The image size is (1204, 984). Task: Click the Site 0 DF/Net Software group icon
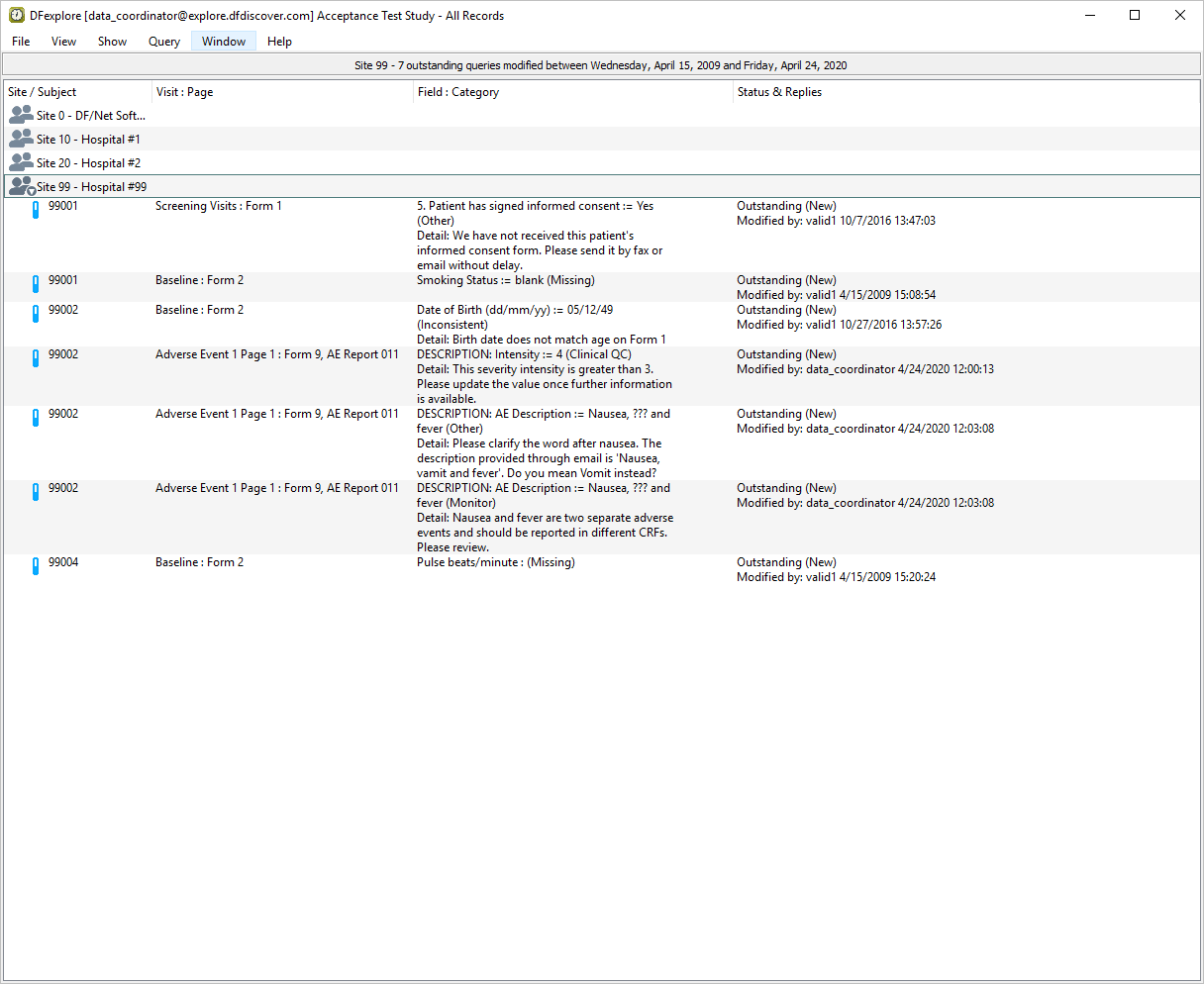point(21,115)
